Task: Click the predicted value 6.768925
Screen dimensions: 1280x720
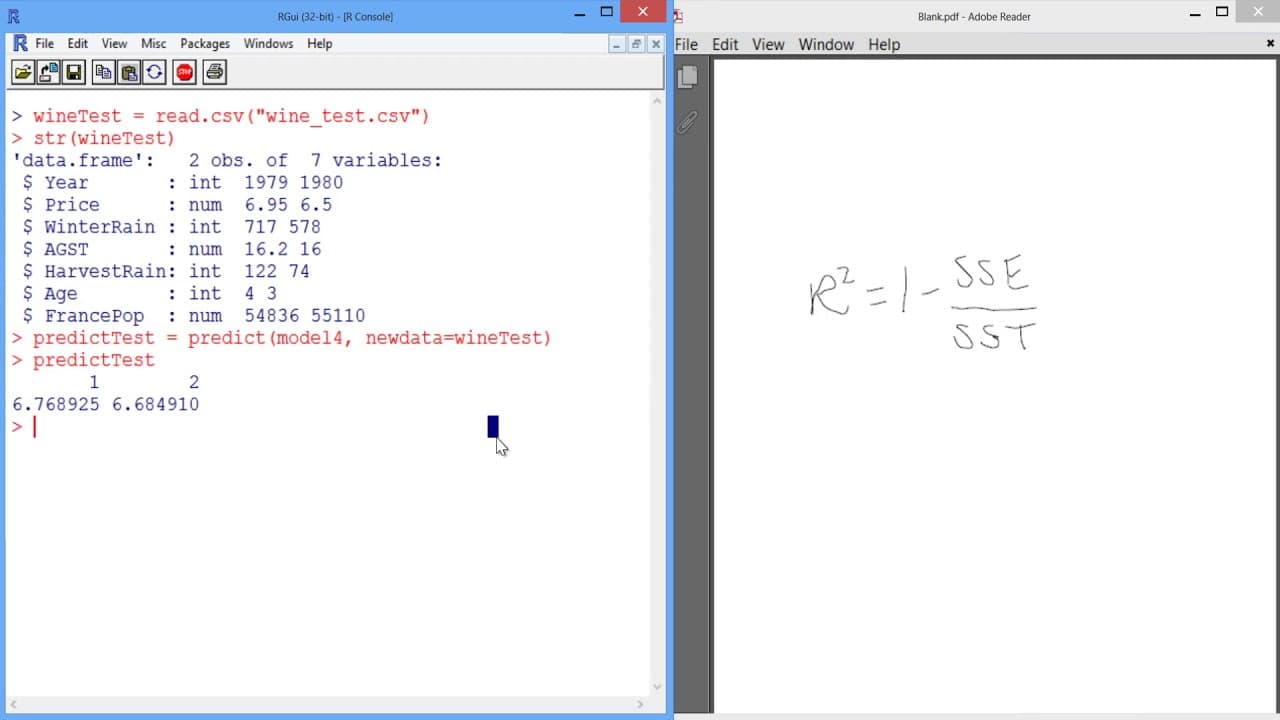Action: point(56,405)
